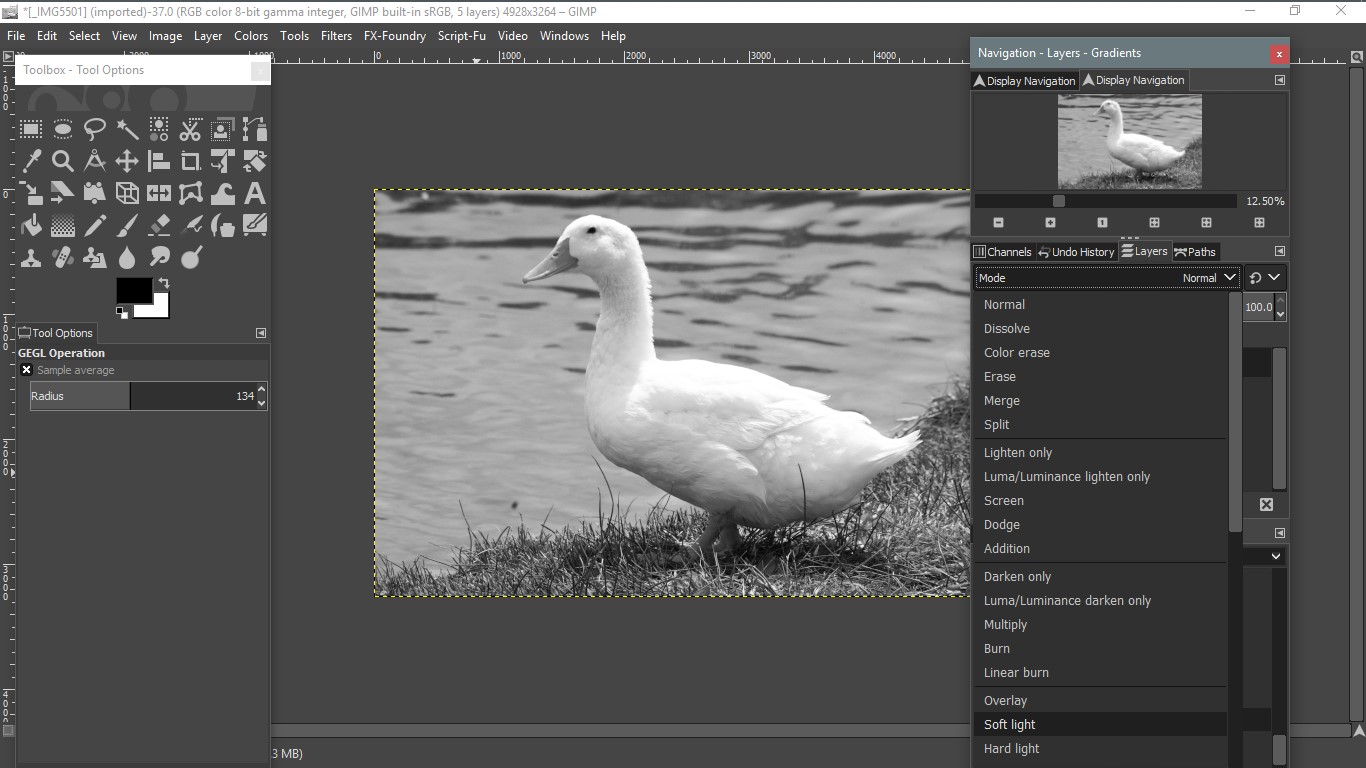This screenshot has width=1366, height=768.
Task: Activate the Foreground Select tool
Action: point(223,129)
